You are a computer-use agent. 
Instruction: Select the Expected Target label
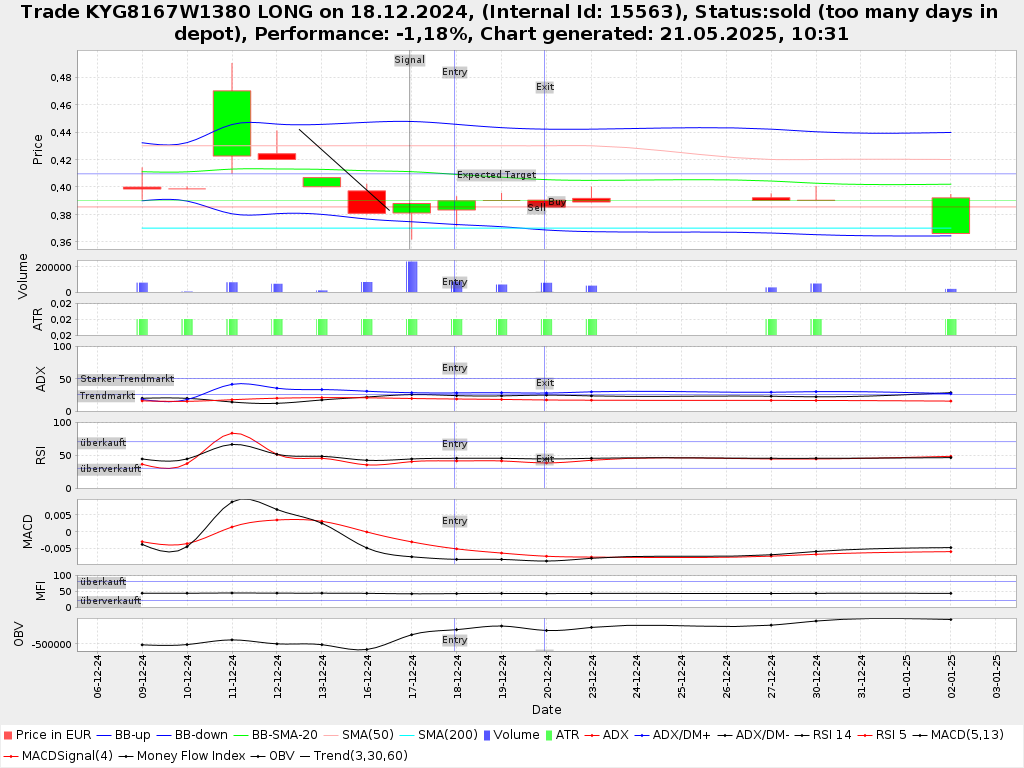[496, 175]
